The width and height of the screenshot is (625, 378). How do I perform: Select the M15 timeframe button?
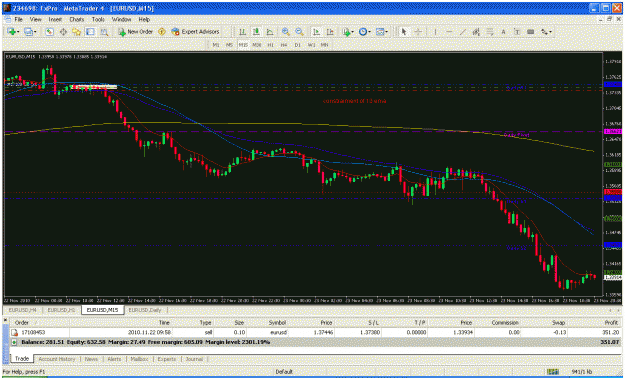pyautogui.click(x=243, y=45)
